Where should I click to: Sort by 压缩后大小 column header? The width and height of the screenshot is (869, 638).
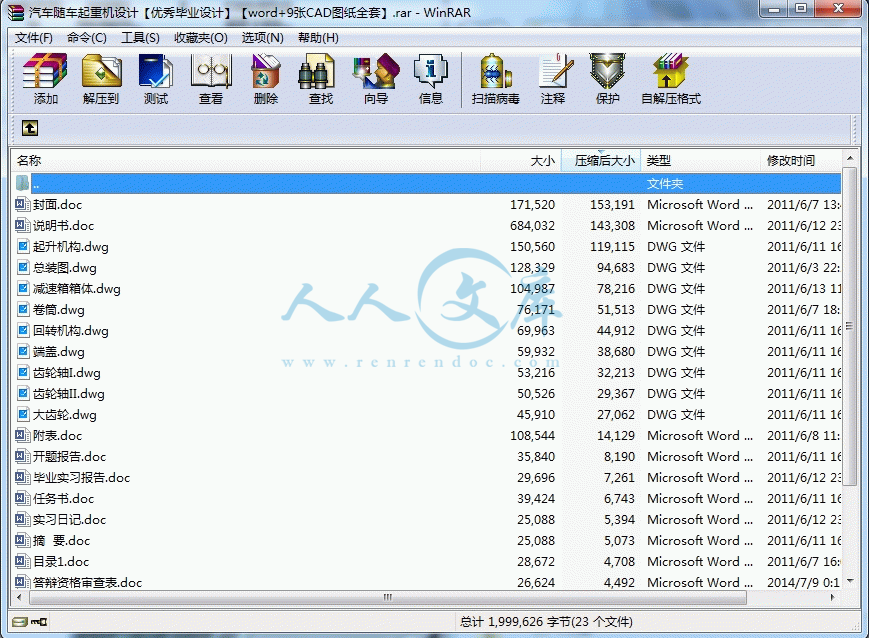click(601, 161)
